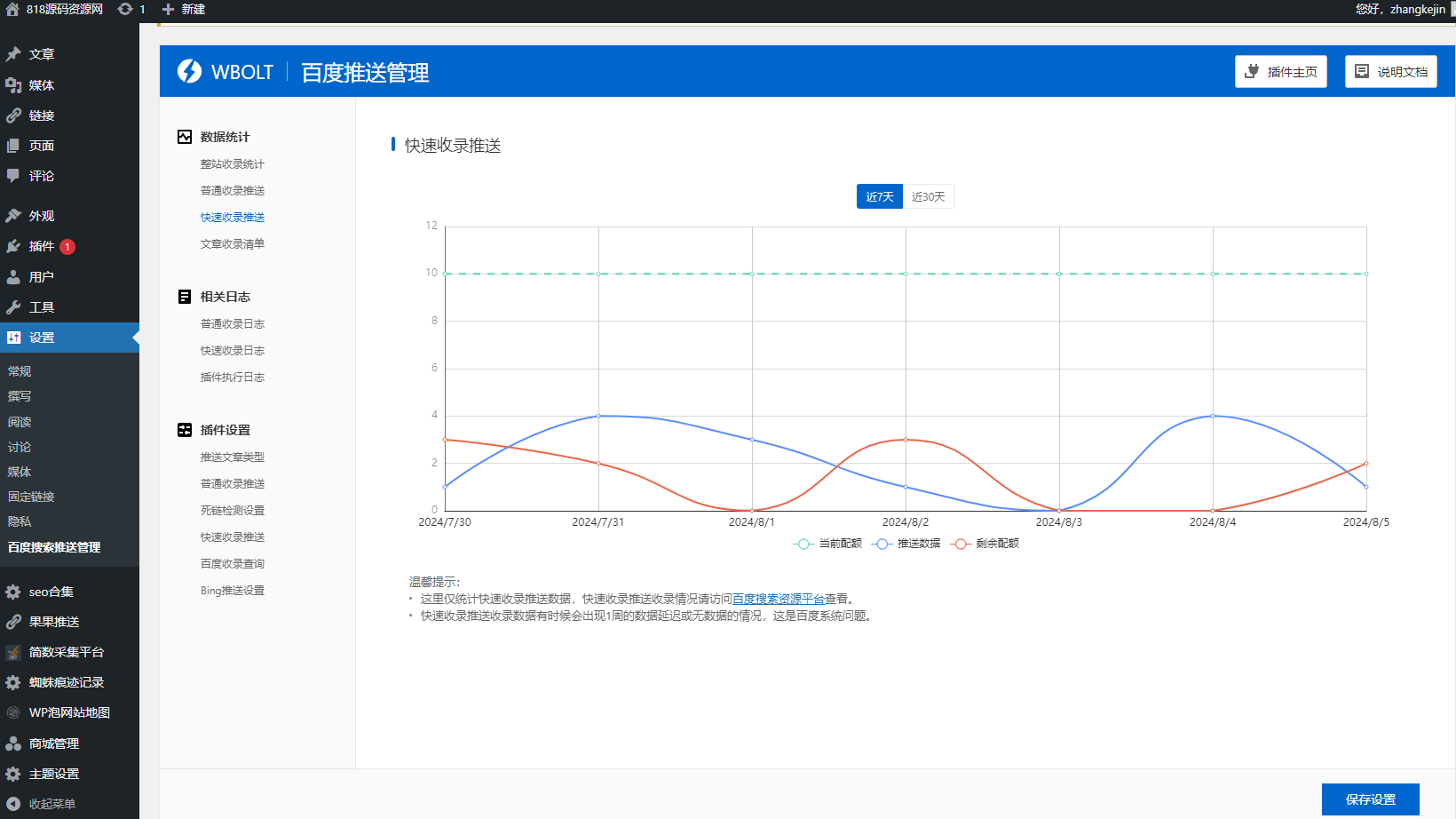Click the 保存设置 button
This screenshot has height=819, width=1456.
pos(1371,799)
